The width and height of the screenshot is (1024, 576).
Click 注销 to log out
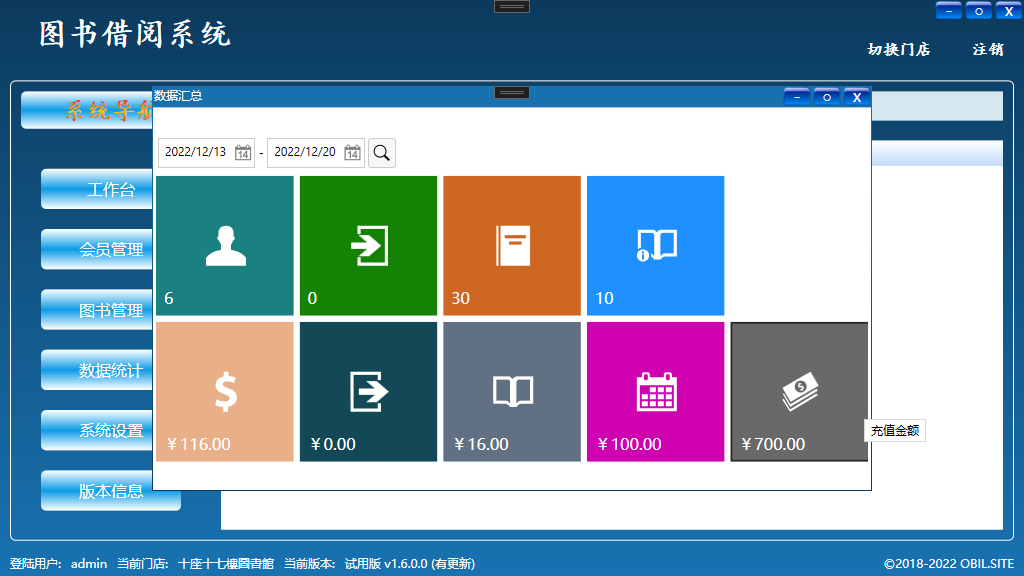click(988, 49)
